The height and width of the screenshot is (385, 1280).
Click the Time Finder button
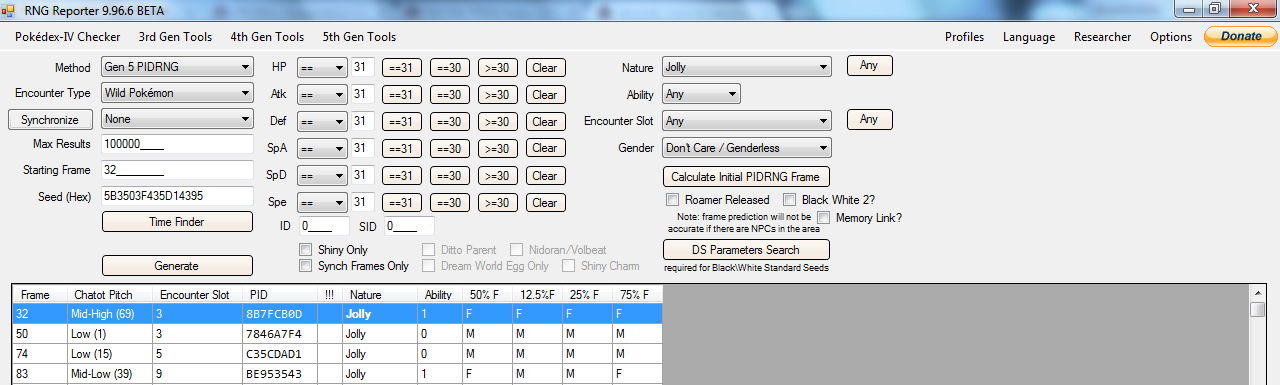tap(177, 222)
